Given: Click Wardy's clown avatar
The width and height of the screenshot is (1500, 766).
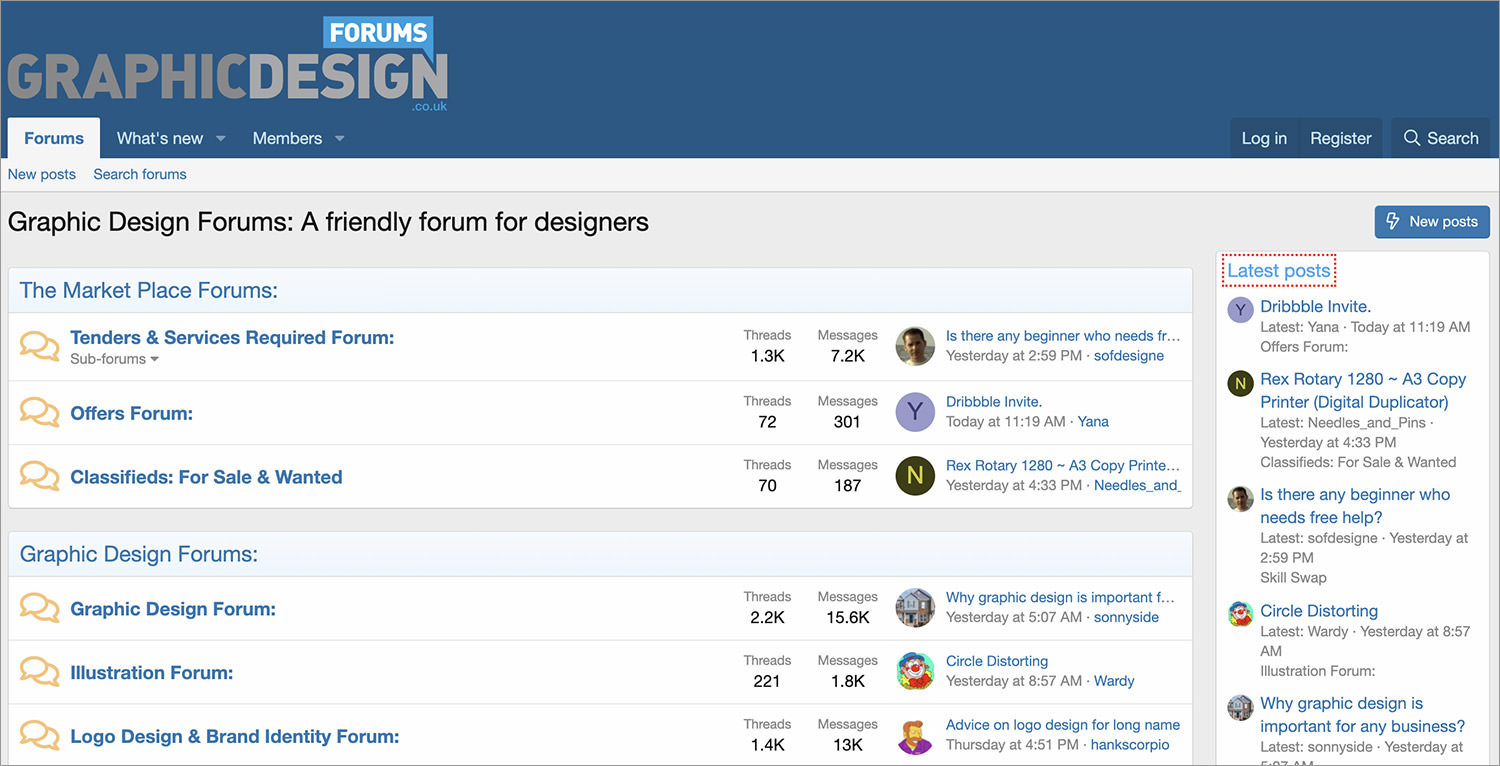Looking at the screenshot, I should [914, 672].
